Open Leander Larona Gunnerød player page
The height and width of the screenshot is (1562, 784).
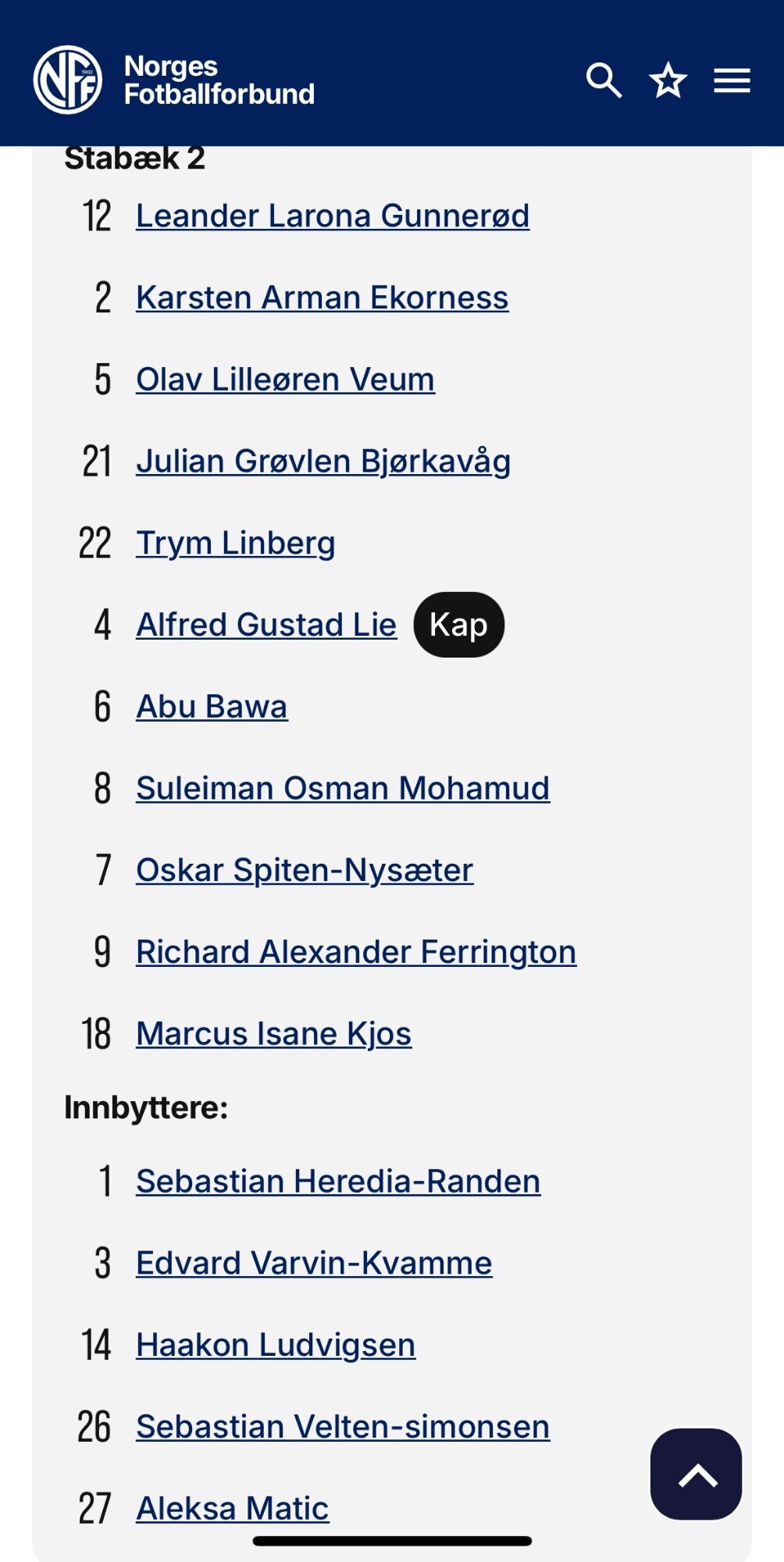coord(333,216)
